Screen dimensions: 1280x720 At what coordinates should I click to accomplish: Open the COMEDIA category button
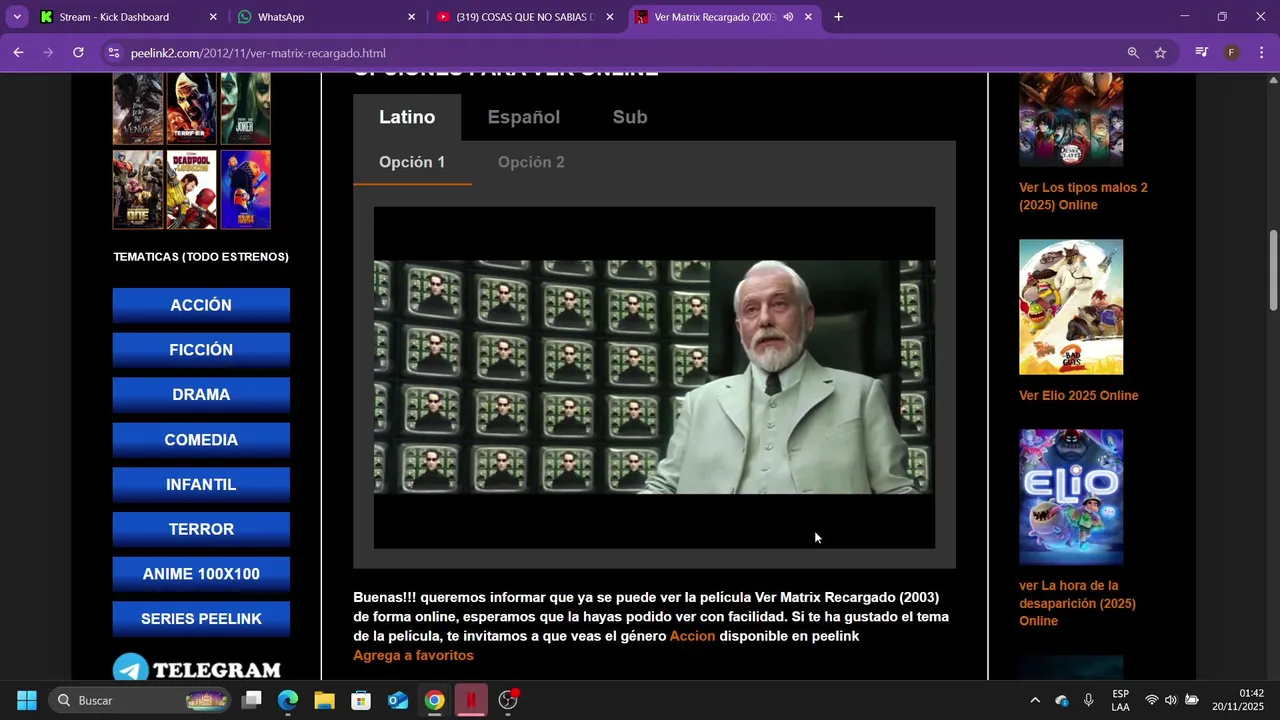point(201,440)
